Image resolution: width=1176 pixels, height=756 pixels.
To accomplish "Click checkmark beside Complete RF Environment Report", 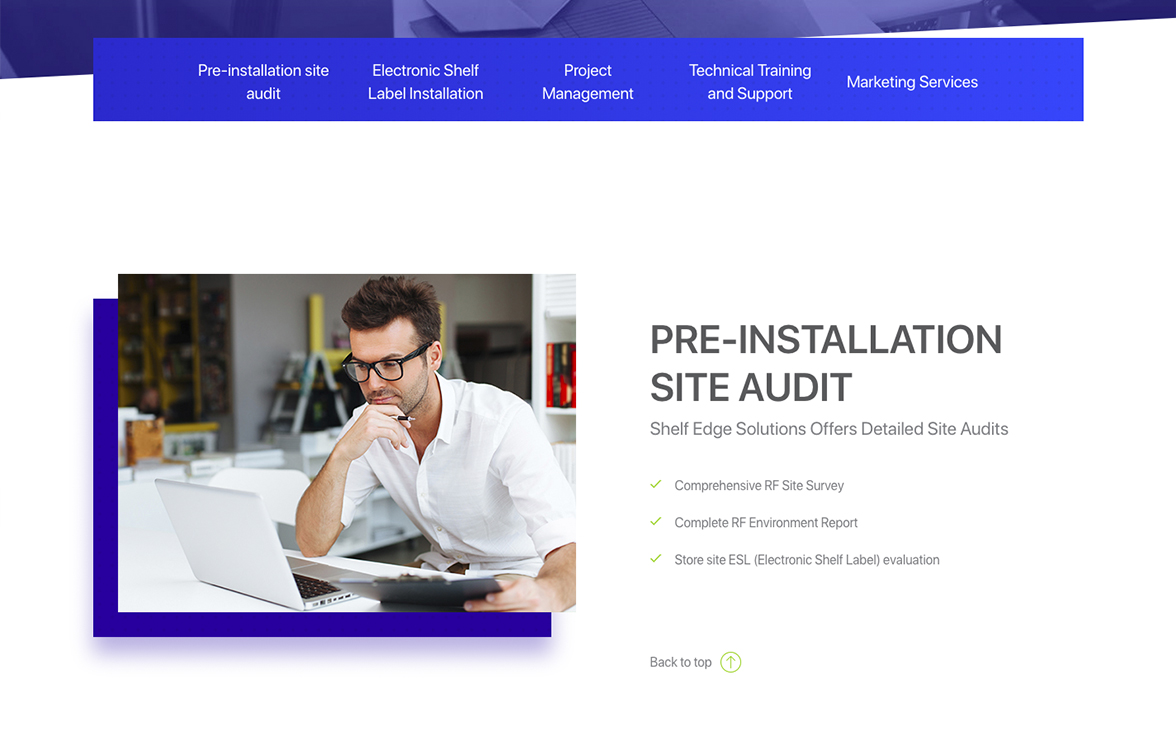I will (x=656, y=521).
